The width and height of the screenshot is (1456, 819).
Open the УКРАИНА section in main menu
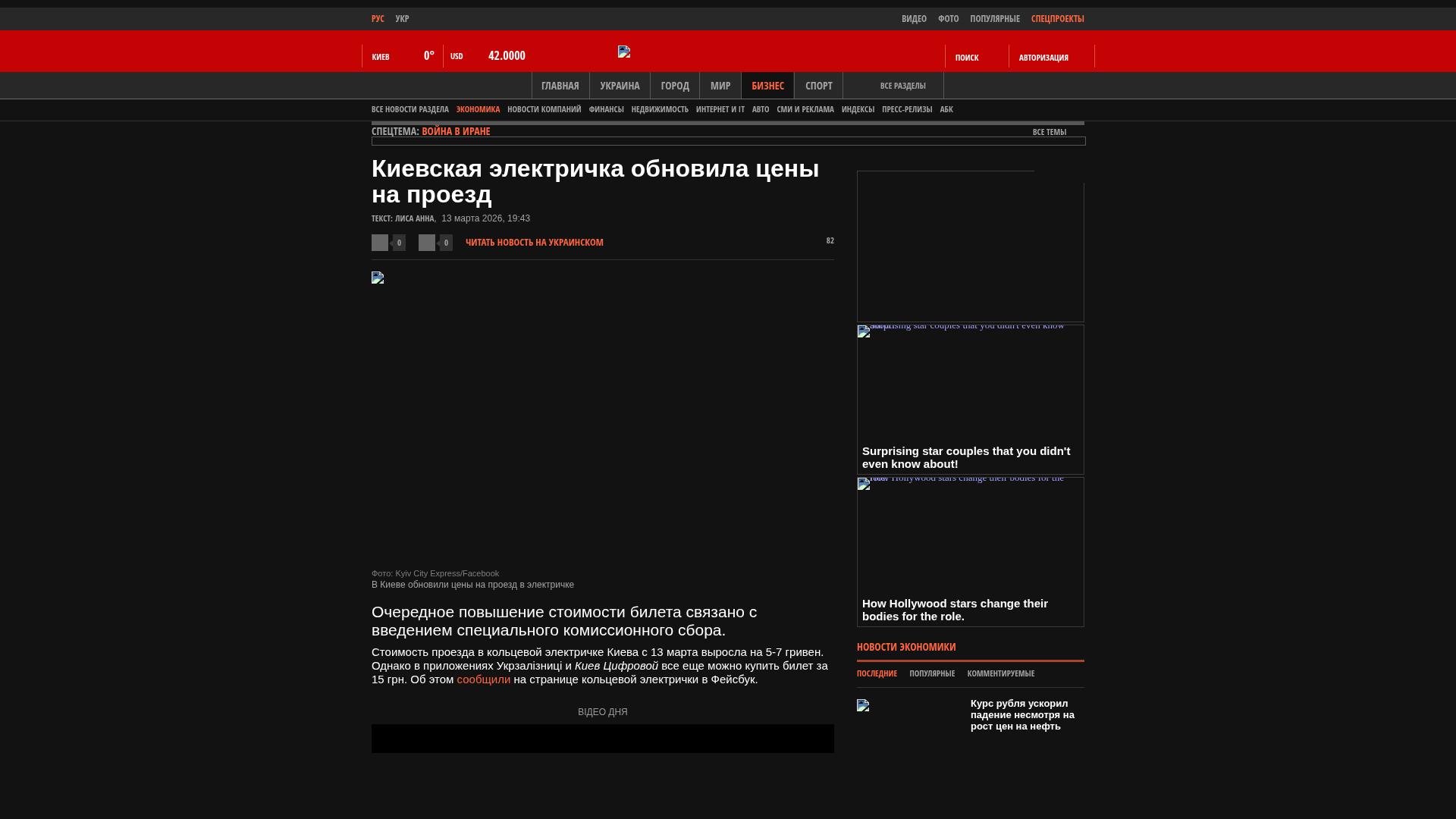pyautogui.click(x=620, y=86)
